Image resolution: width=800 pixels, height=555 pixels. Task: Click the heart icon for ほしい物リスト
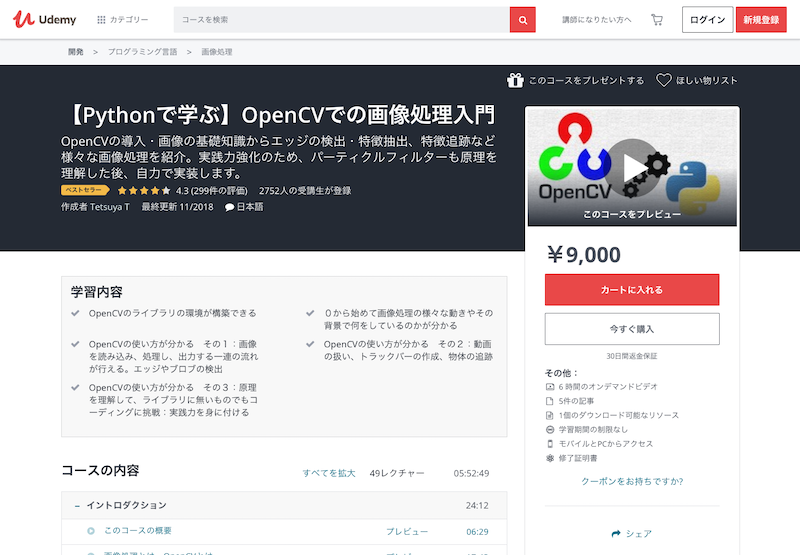[x=663, y=80]
